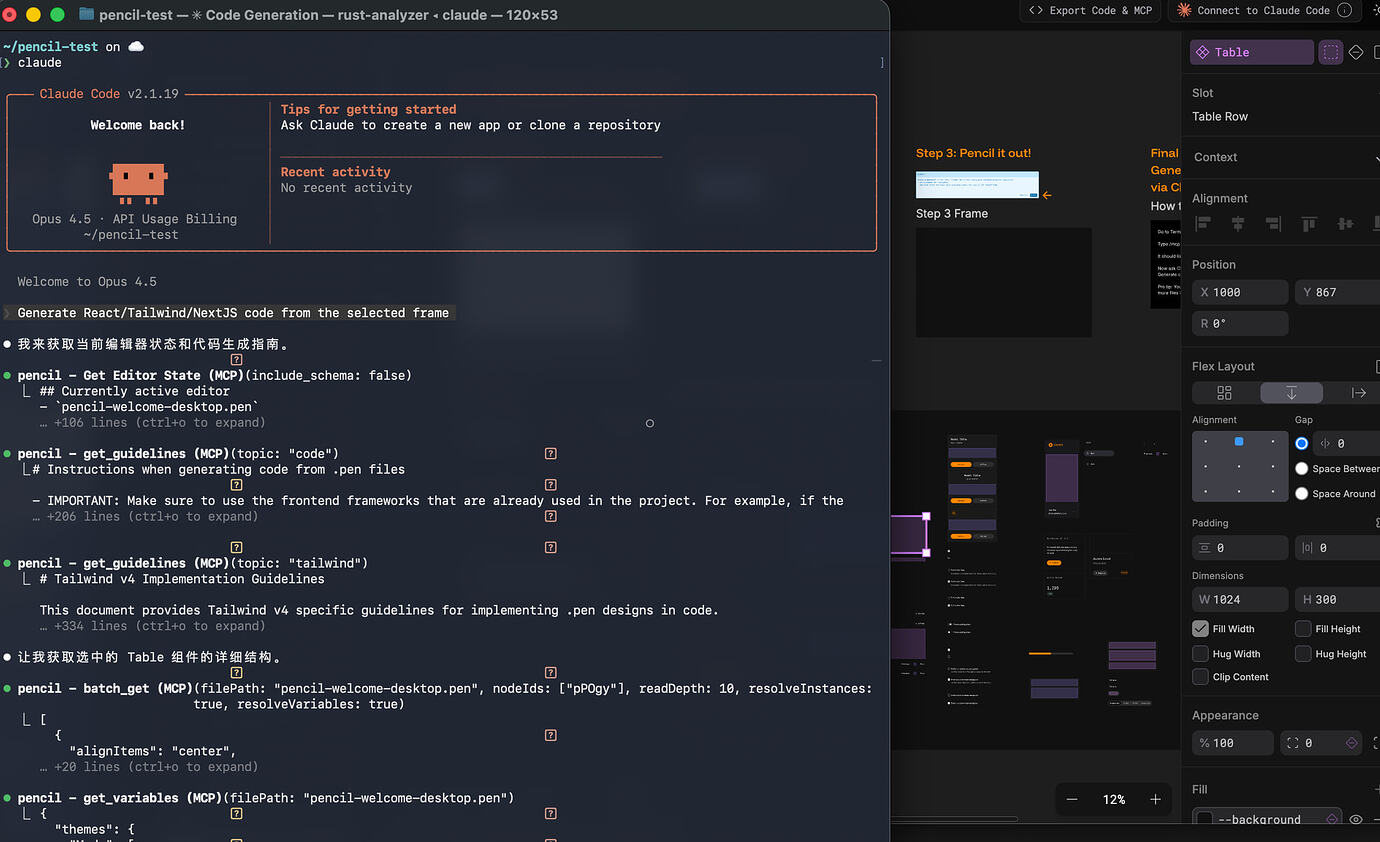Image resolution: width=1380 pixels, height=842 pixels.
Task: Click the rotation field showing 0°
Action: 1240,324
